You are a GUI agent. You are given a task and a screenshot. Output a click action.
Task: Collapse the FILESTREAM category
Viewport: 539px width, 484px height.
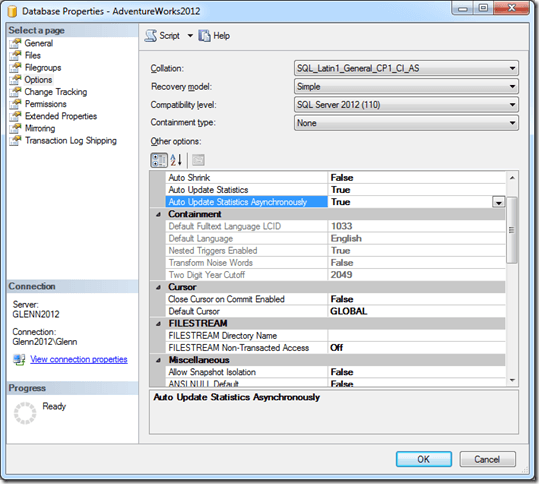tap(158, 324)
